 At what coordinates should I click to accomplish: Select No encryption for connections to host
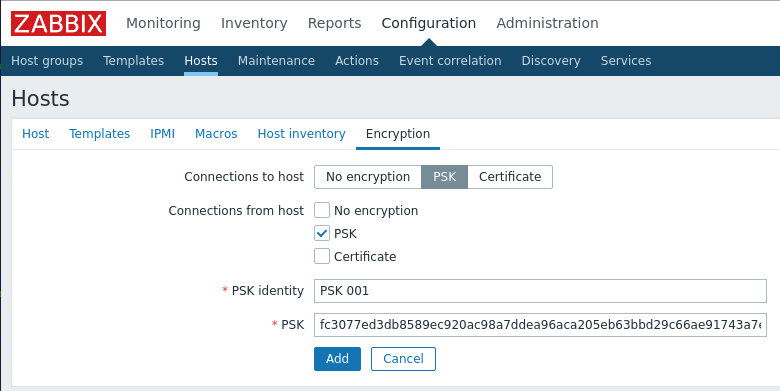tap(368, 177)
